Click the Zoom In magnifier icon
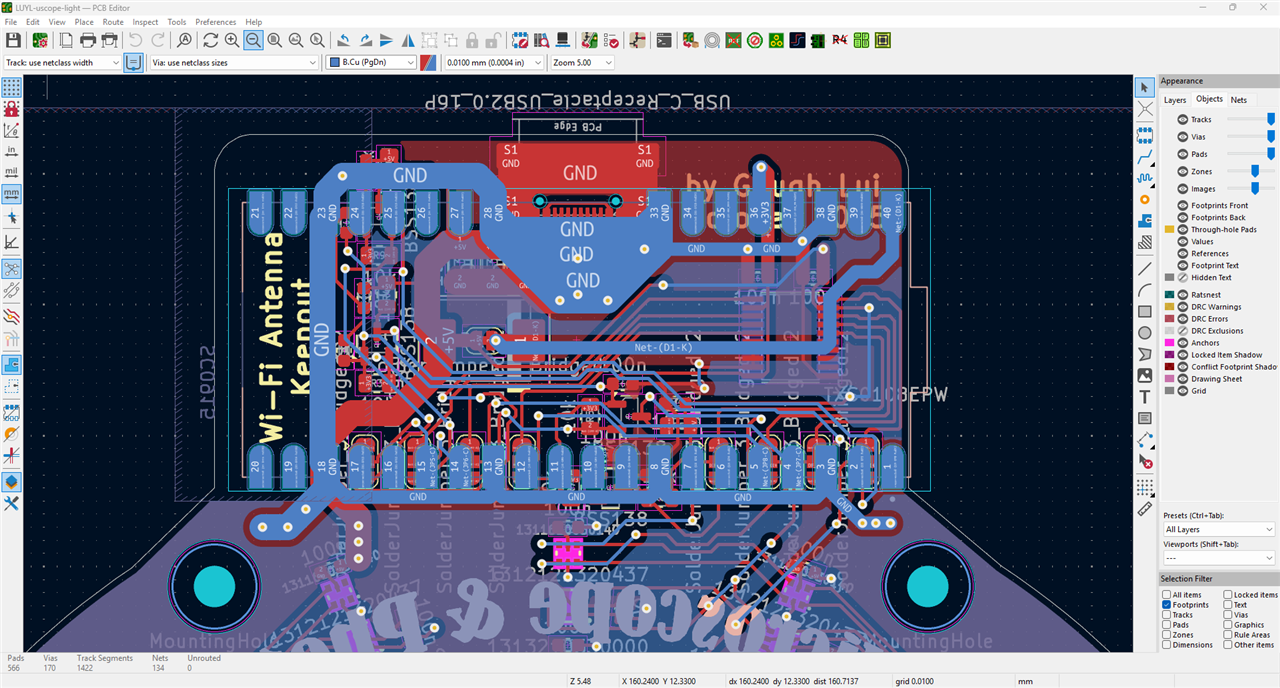The height and width of the screenshot is (688, 1280). point(232,40)
